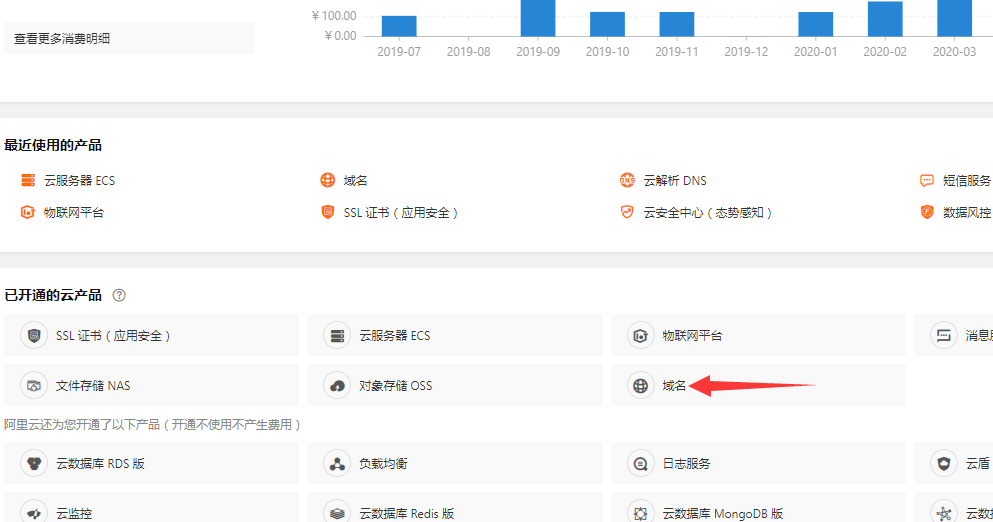Click the orange 域名 globe icon in recent products
Screen dimensions: 993x522
(327, 181)
